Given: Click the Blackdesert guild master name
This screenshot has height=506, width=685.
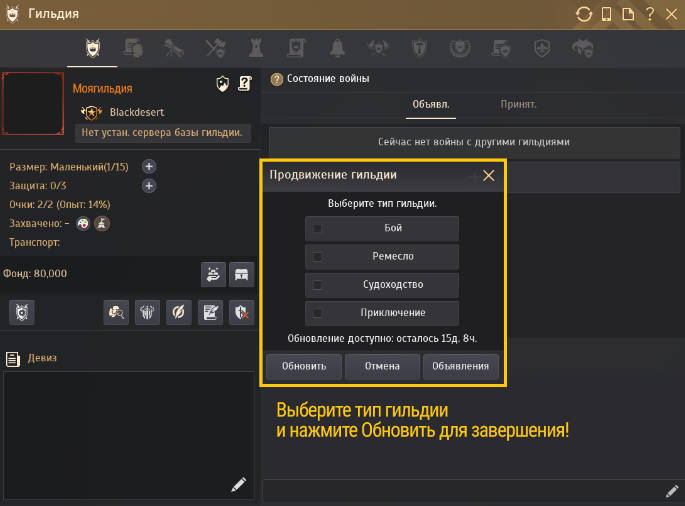Looking at the screenshot, I should [137, 112].
